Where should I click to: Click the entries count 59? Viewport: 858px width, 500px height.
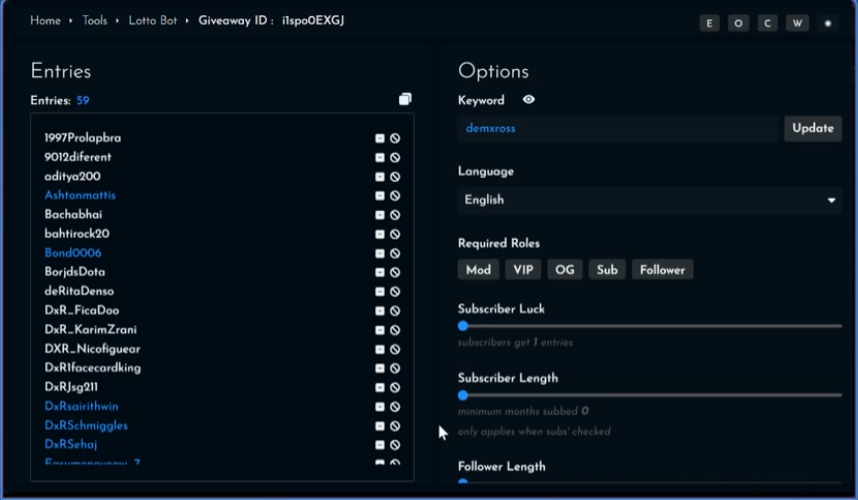pyautogui.click(x=83, y=101)
